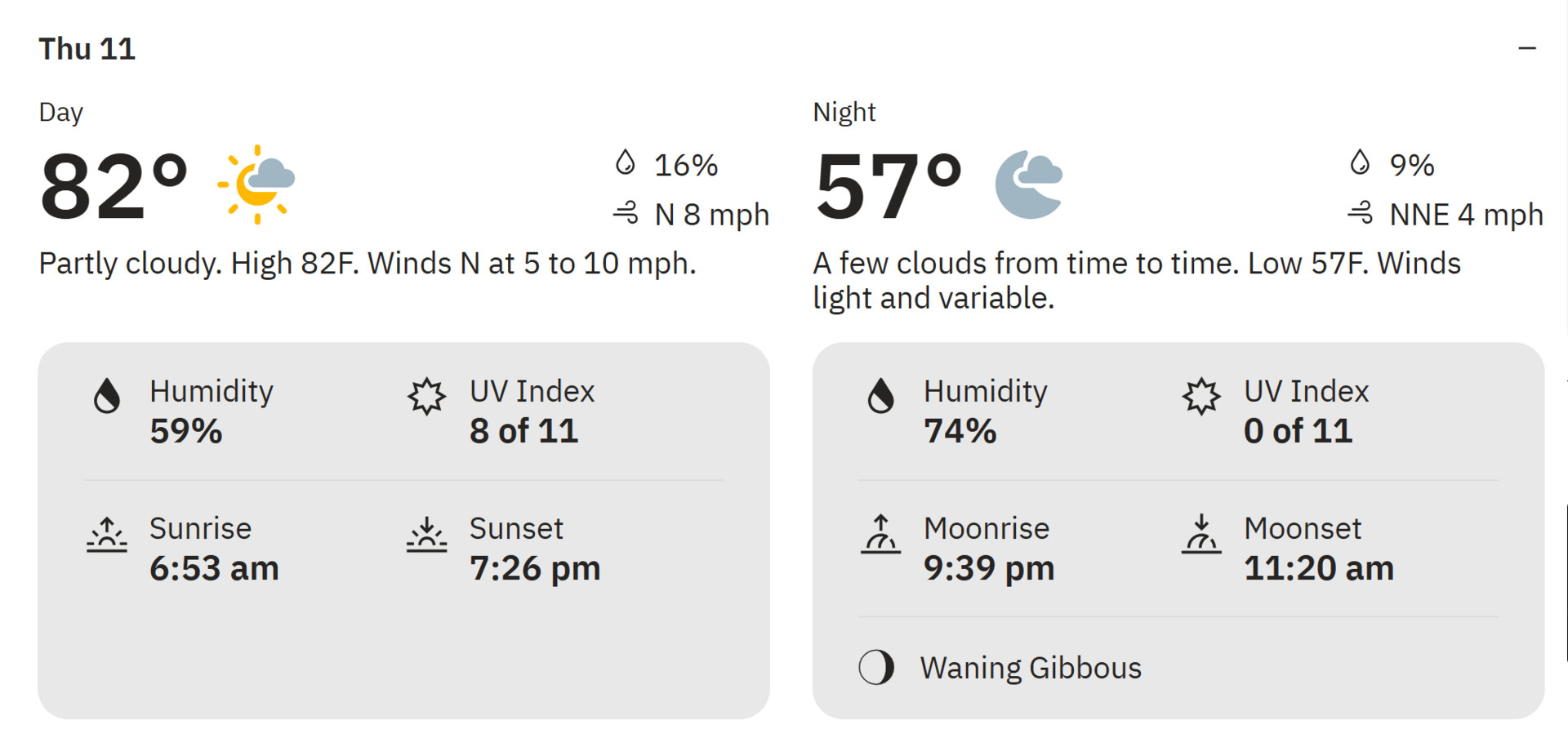
Task: Click the Waning Gibbous moon phase icon
Action: pyautogui.click(x=876, y=667)
